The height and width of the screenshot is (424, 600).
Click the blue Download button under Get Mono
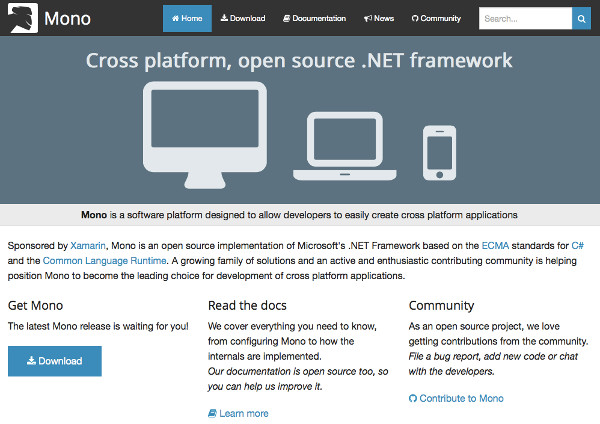point(55,361)
